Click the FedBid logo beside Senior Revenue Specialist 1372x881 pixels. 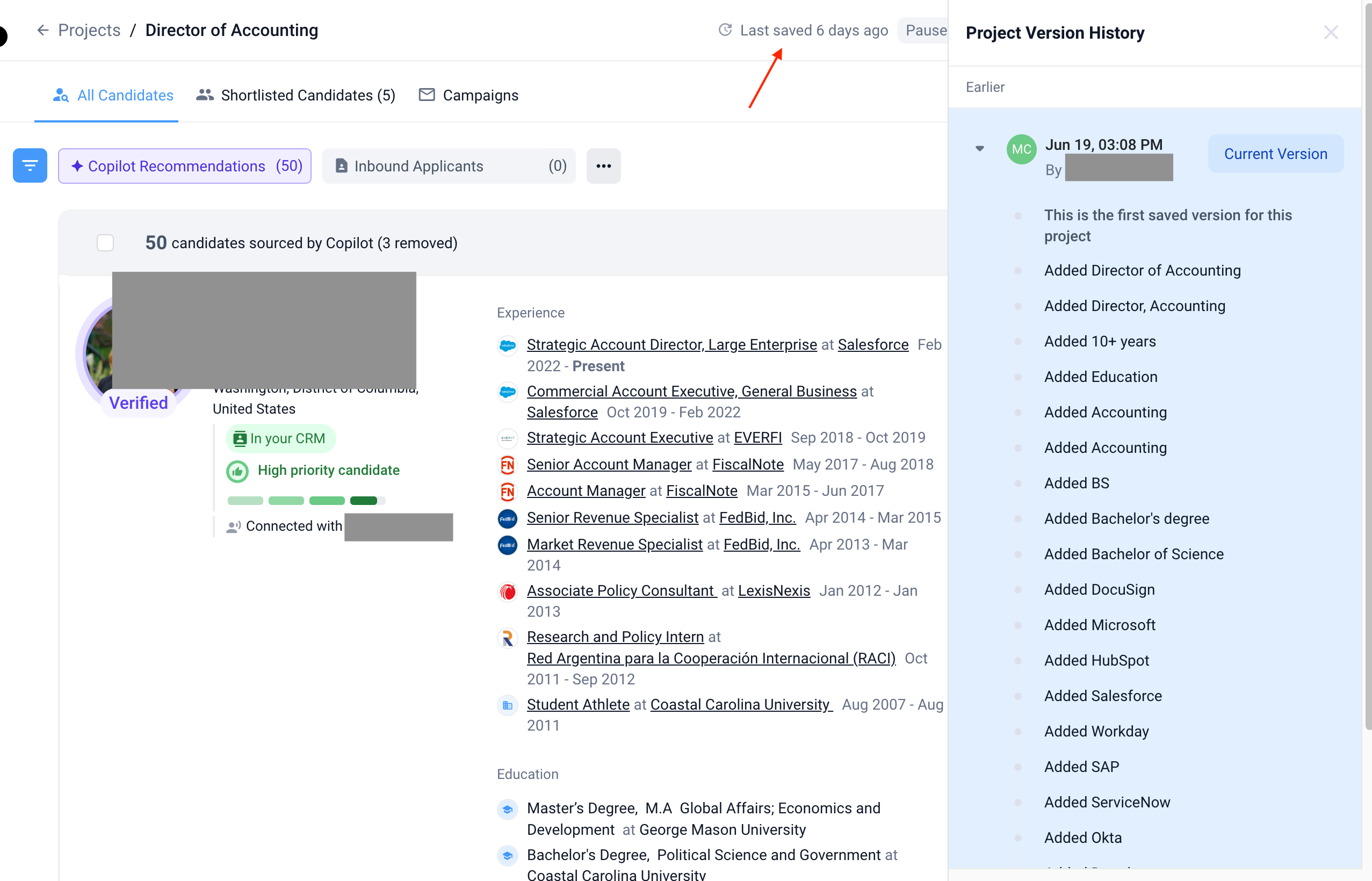coord(507,518)
